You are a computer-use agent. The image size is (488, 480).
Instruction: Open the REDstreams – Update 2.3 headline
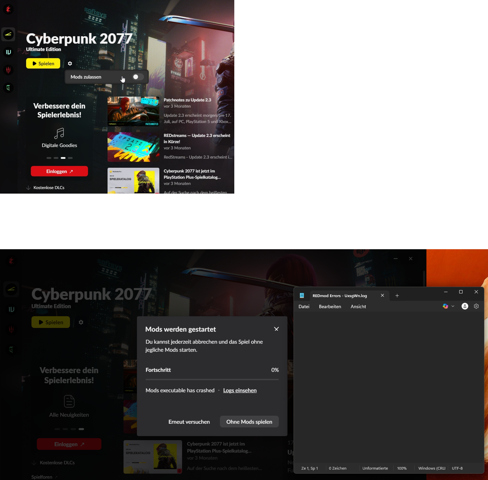click(x=197, y=138)
